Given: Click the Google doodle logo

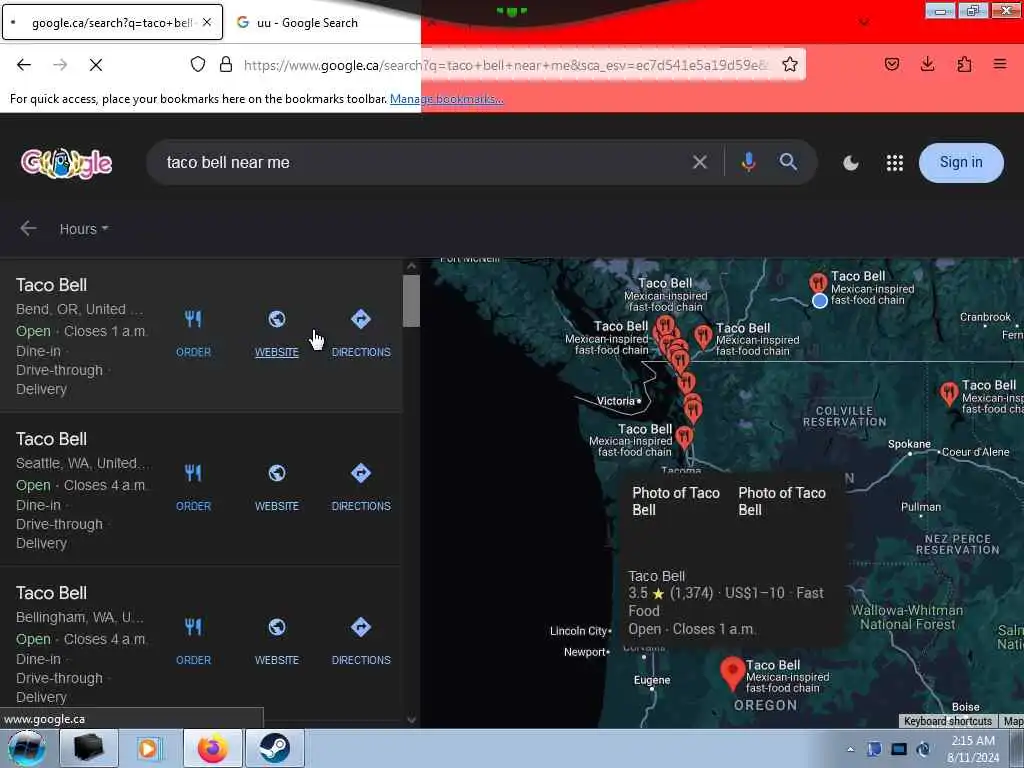Looking at the screenshot, I should (66, 163).
